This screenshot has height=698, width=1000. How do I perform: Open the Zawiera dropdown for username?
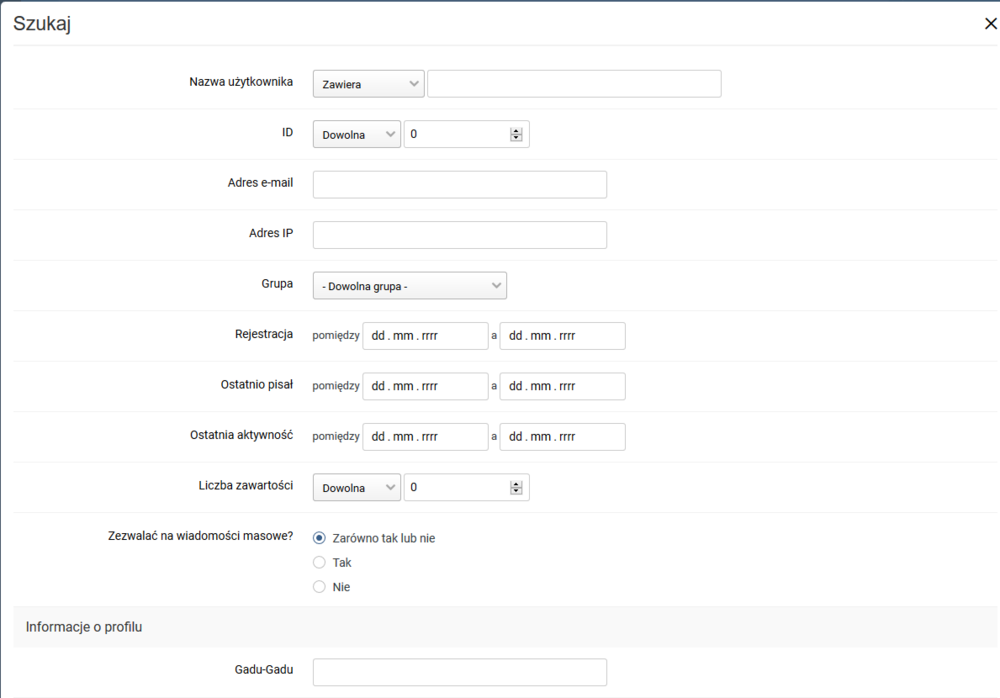[368, 84]
